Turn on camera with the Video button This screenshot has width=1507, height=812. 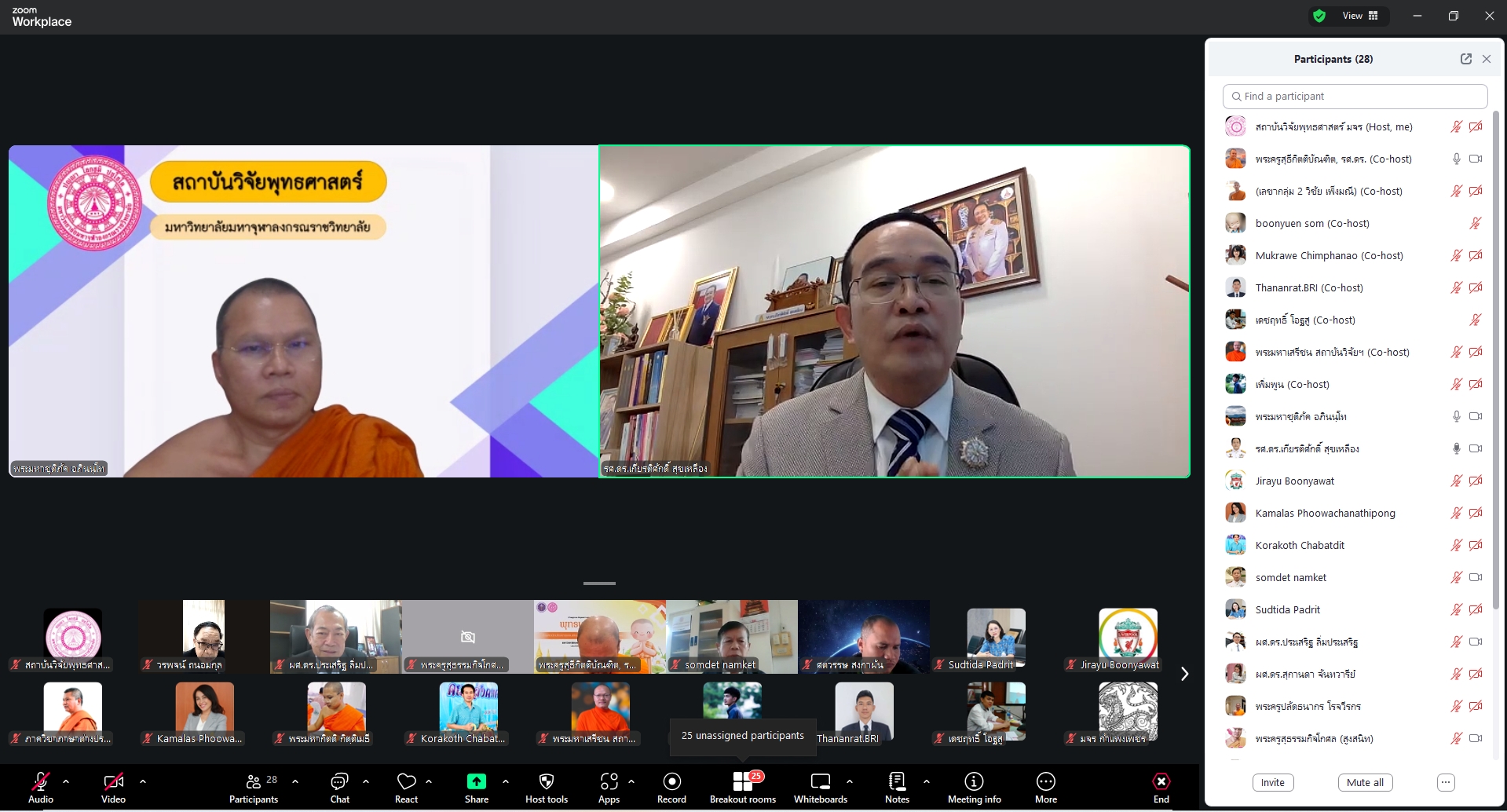pos(113,787)
